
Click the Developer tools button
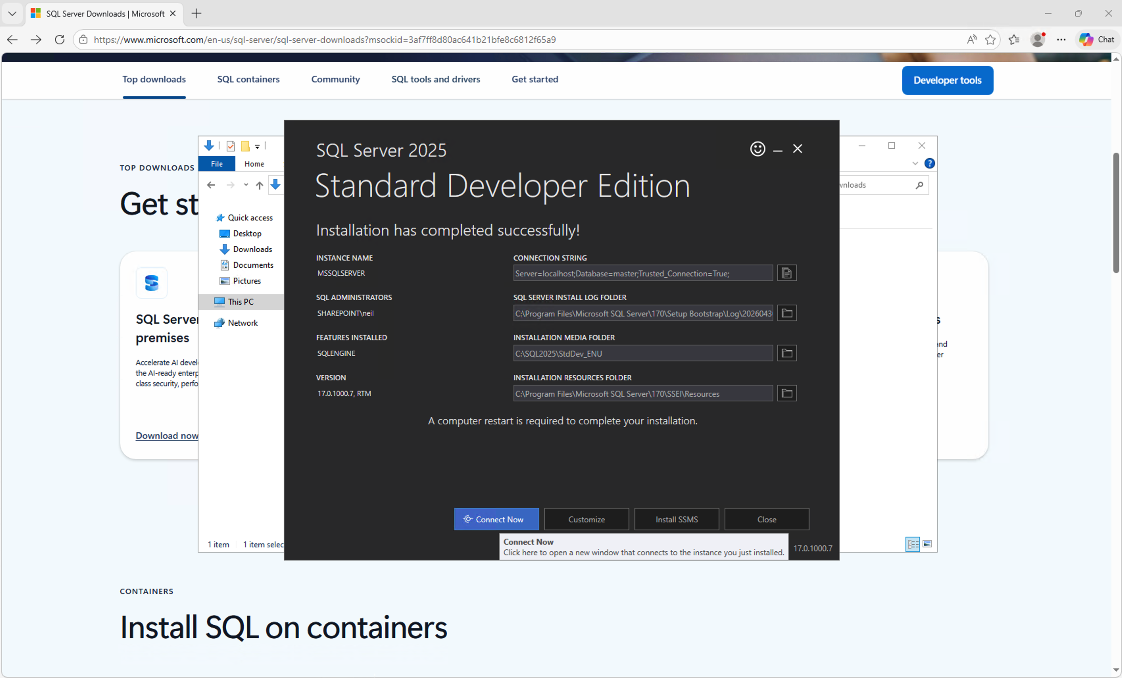coord(947,80)
